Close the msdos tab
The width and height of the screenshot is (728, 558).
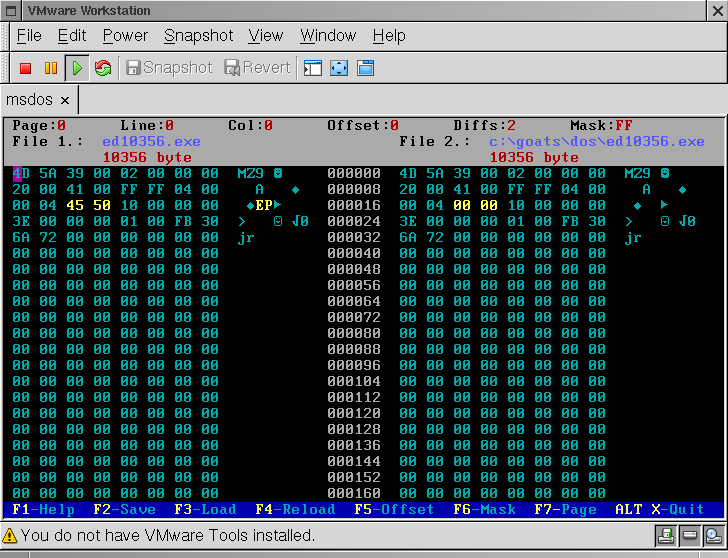point(65,100)
